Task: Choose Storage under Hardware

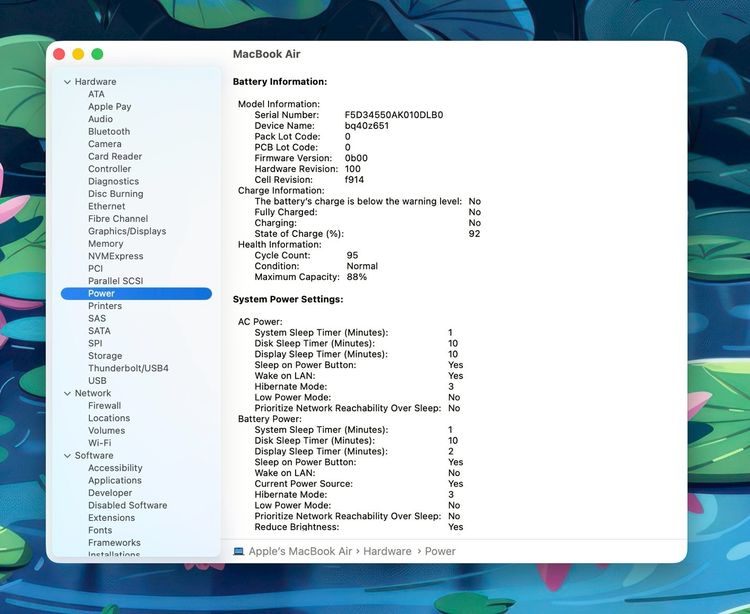Action: [105, 356]
